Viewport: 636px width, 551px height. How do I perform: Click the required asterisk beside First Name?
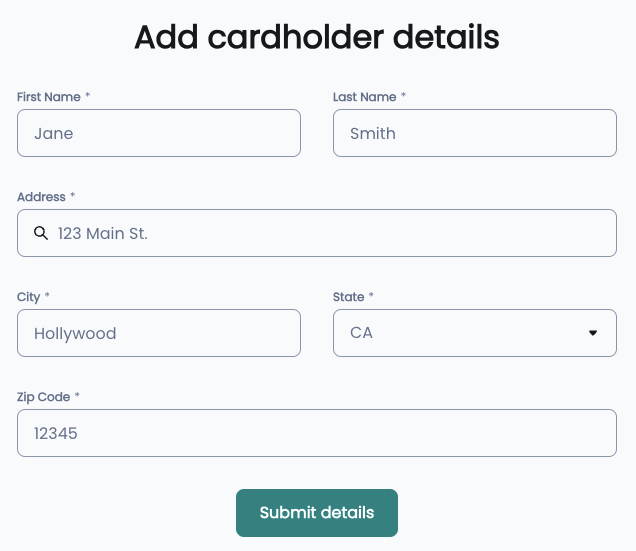point(87,96)
